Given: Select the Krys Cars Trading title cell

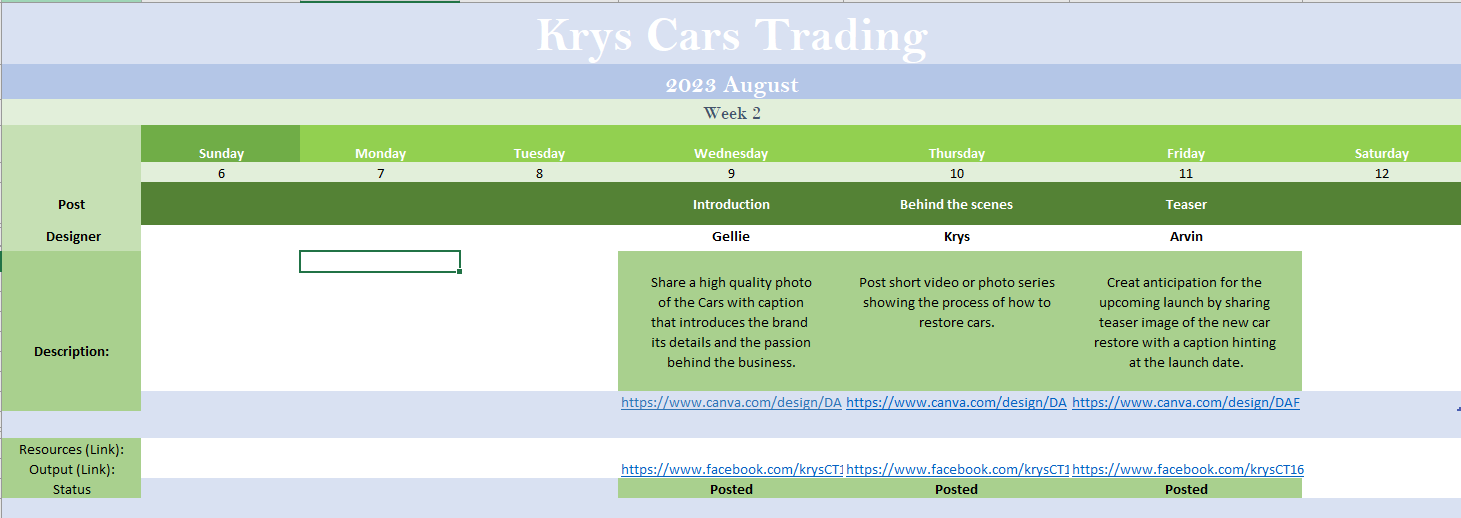Looking at the screenshot, I should click(731, 35).
